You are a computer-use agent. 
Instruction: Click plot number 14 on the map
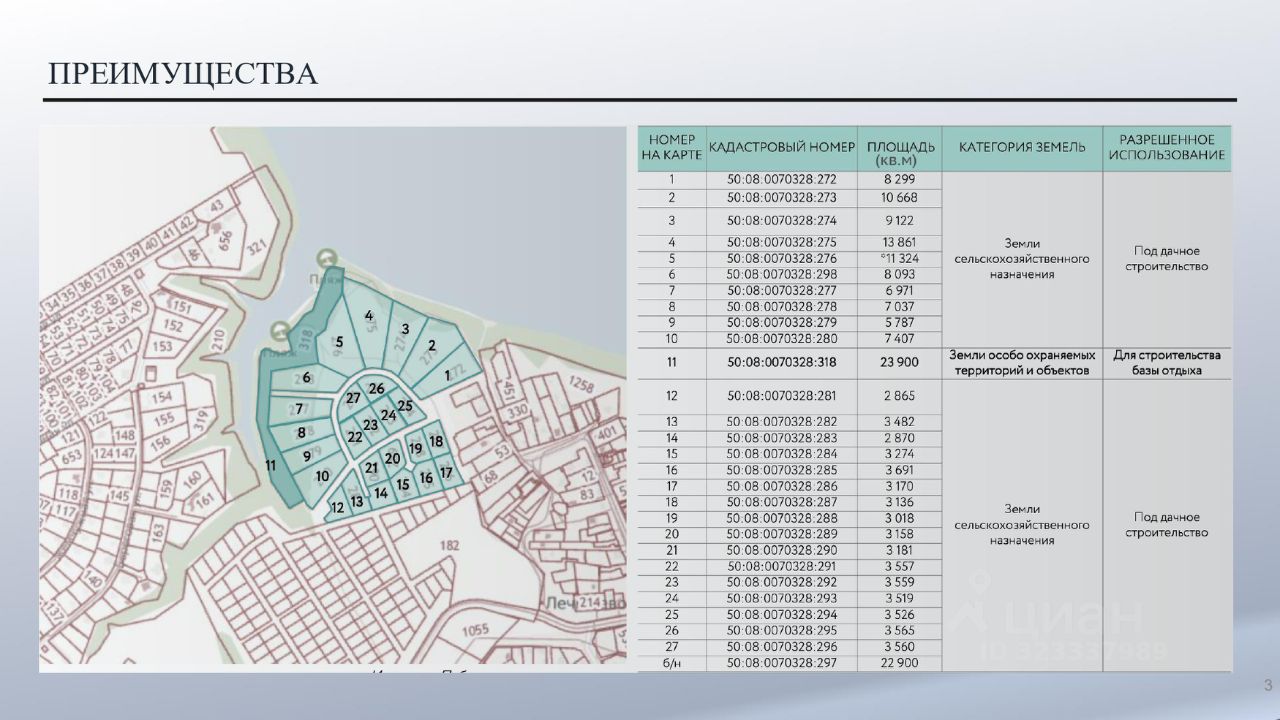coord(381,493)
